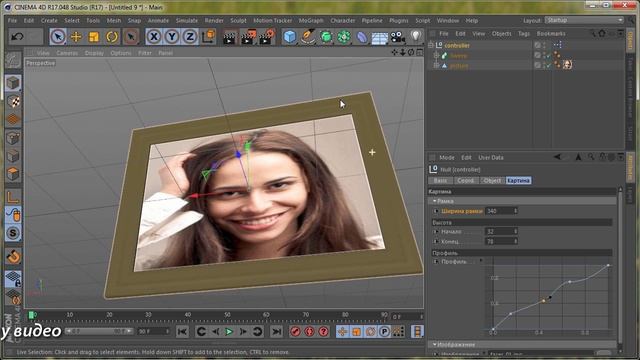The width and height of the screenshot is (640, 360).
Task: Activate the Rotate tool
Action: click(x=112, y=37)
